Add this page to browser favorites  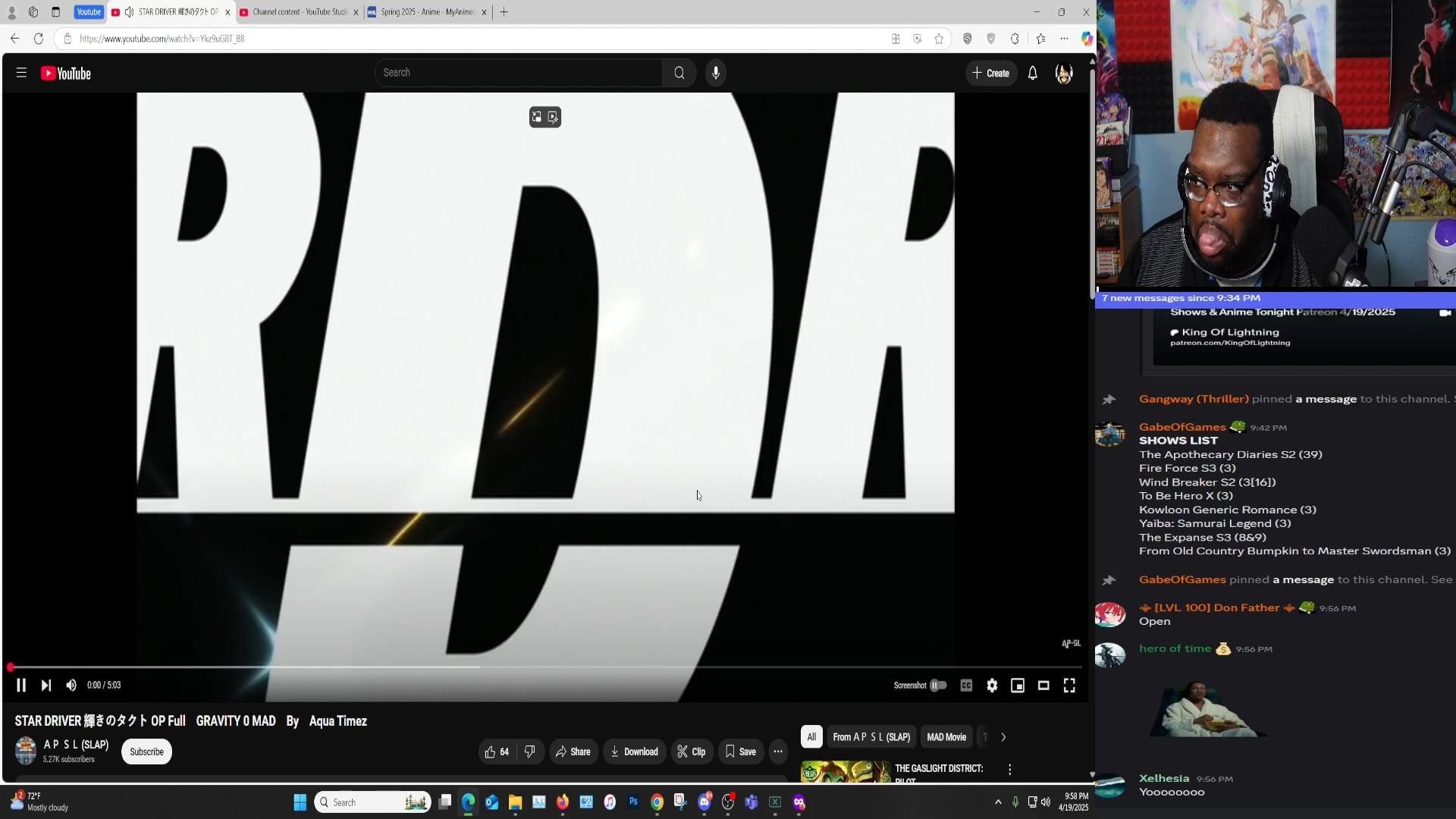coord(939,39)
